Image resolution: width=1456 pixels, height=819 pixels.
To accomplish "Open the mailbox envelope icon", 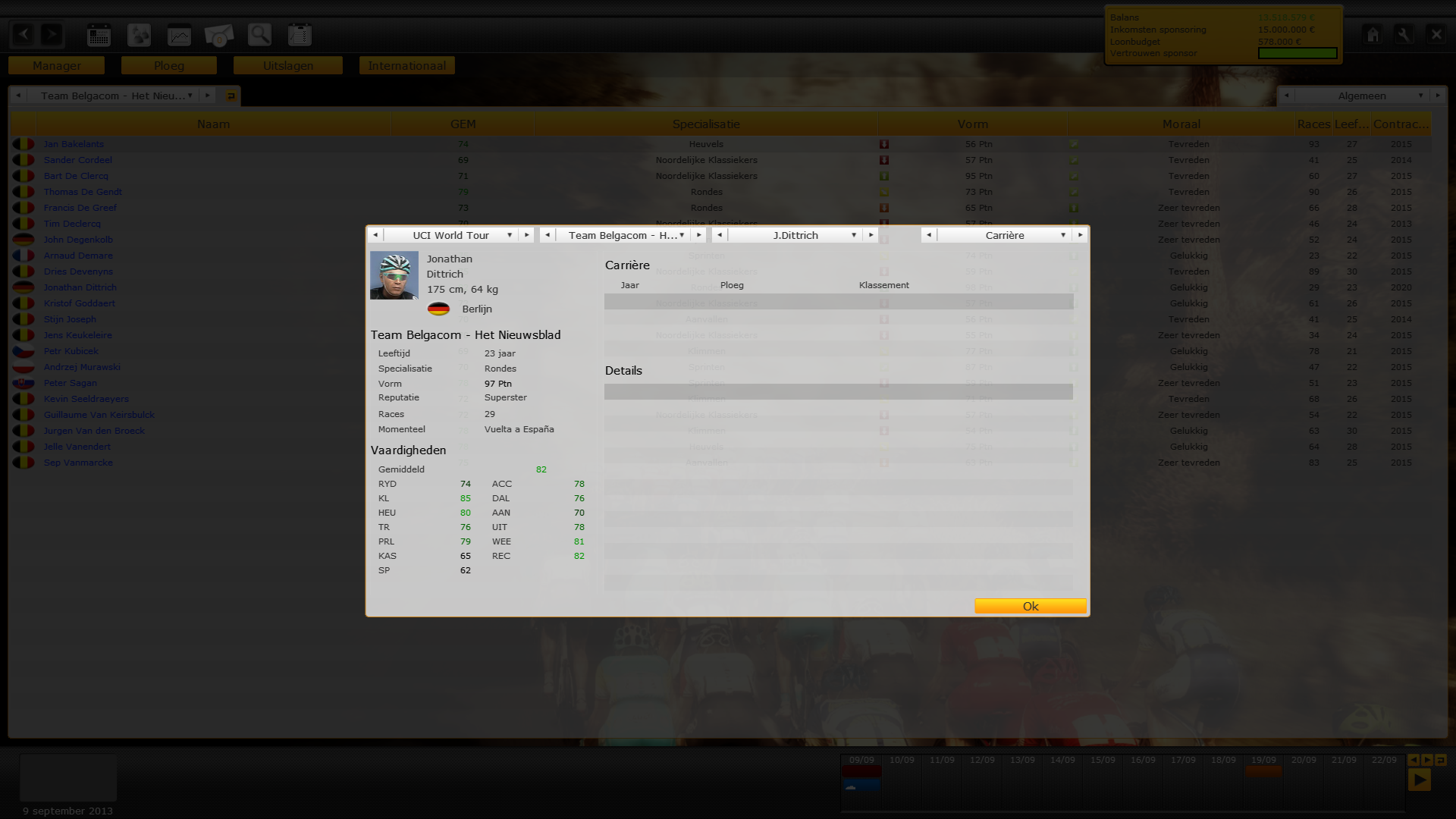I will pyautogui.click(x=219, y=35).
